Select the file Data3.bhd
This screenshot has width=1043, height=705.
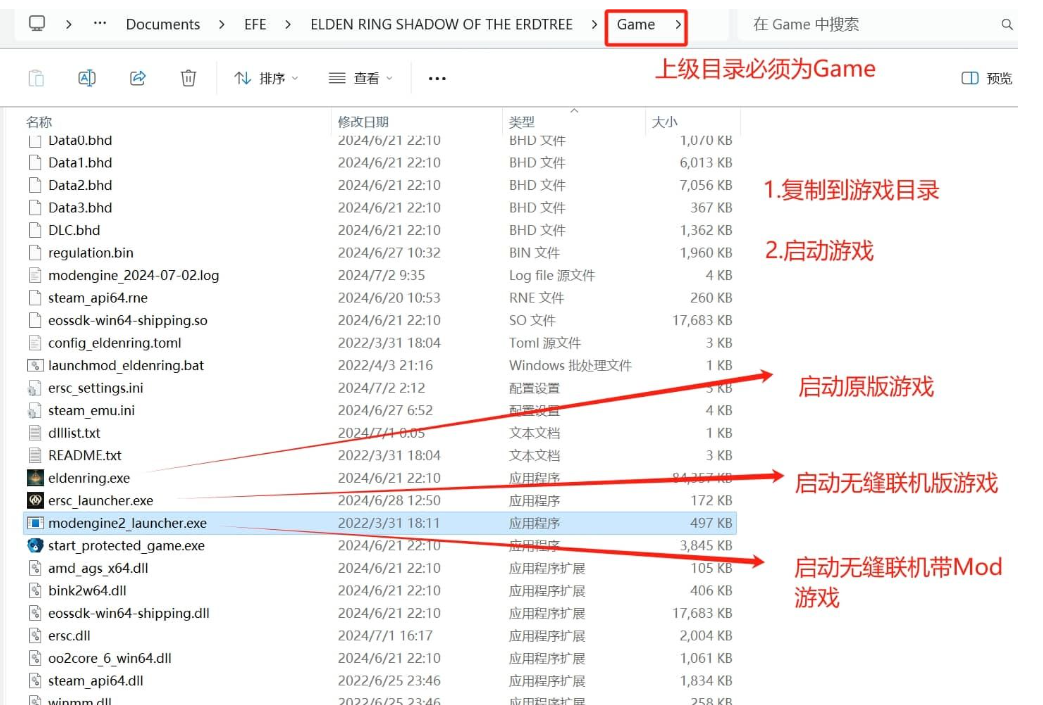[80, 208]
